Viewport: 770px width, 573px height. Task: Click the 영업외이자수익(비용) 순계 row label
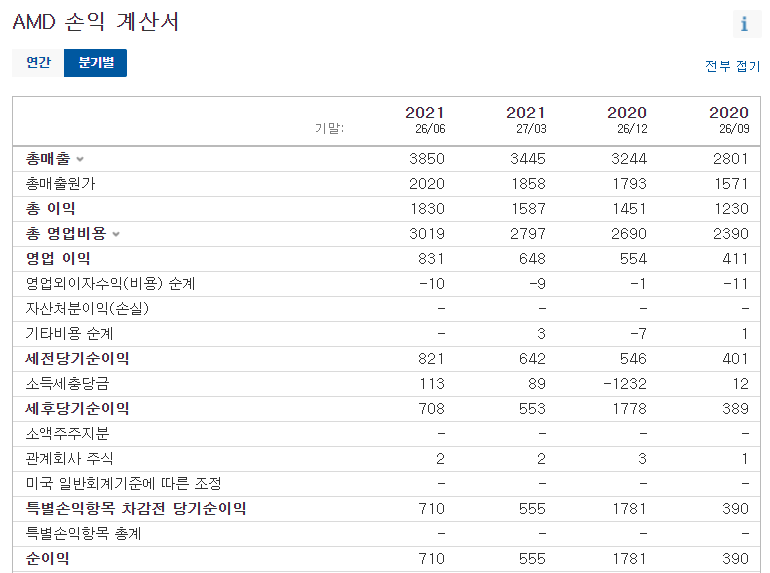click(110, 284)
